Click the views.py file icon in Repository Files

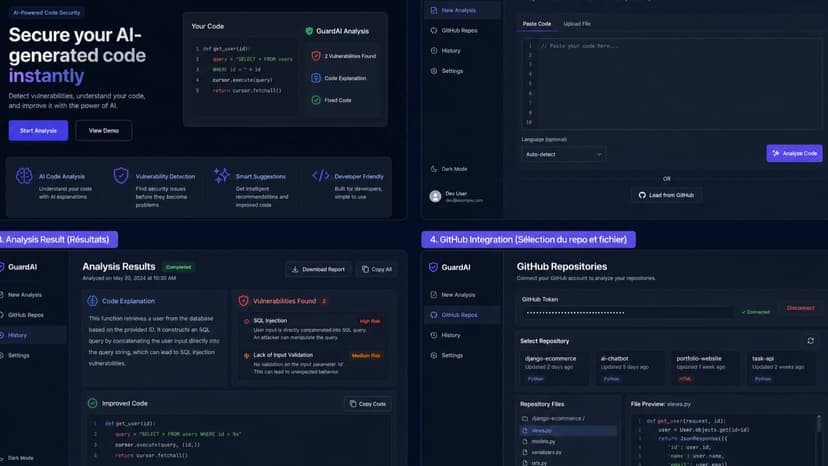coord(525,431)
